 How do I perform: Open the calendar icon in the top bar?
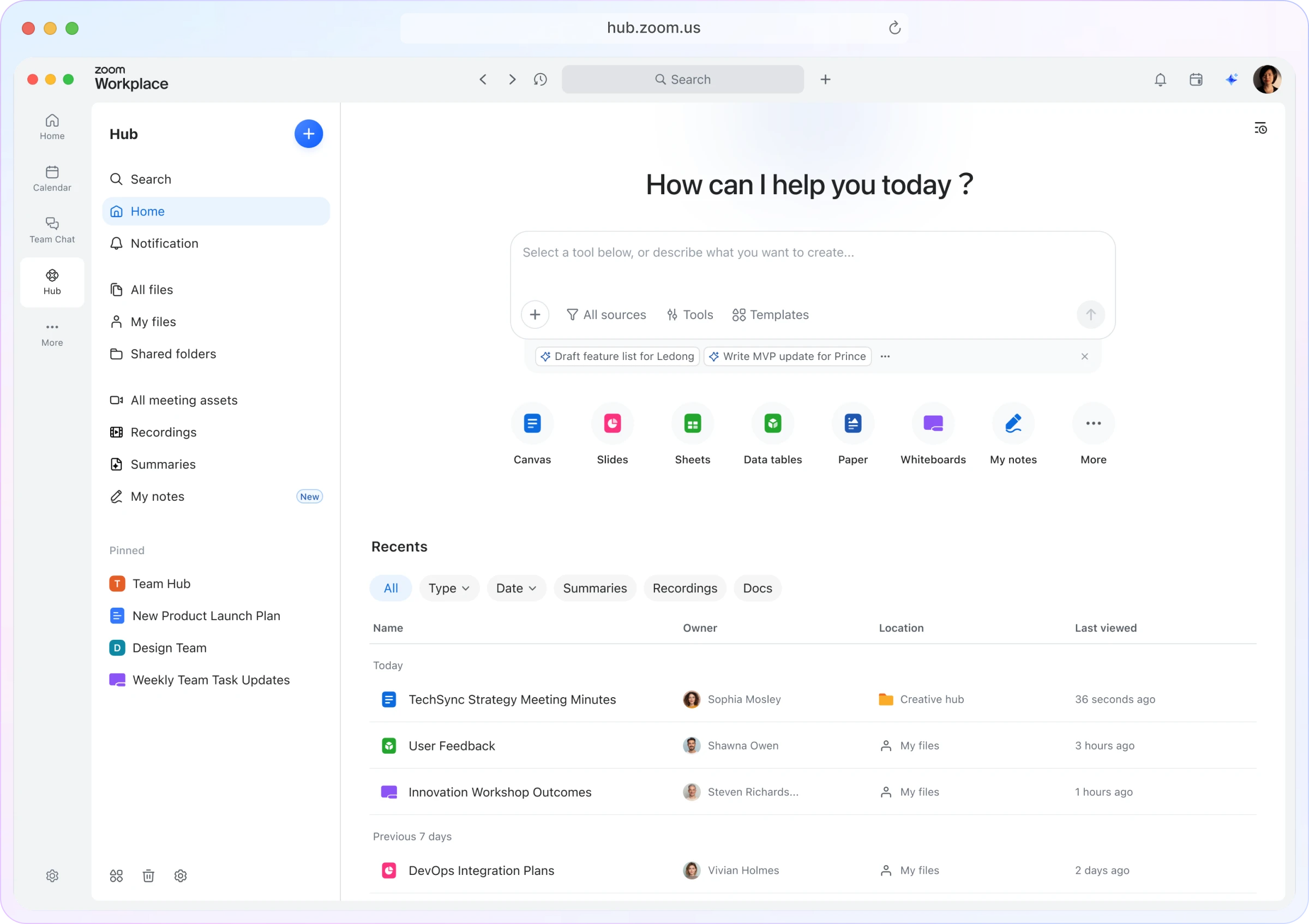point(1196,79)
